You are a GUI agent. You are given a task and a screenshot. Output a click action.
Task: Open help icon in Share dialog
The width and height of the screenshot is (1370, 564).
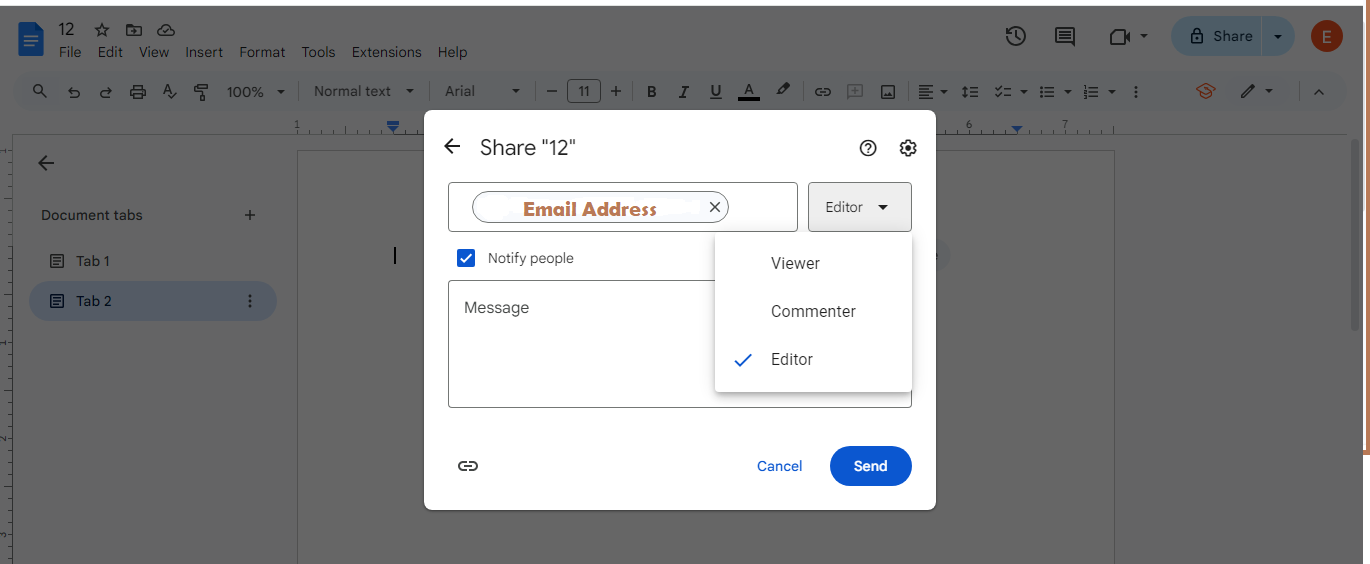tap(868, 148)
